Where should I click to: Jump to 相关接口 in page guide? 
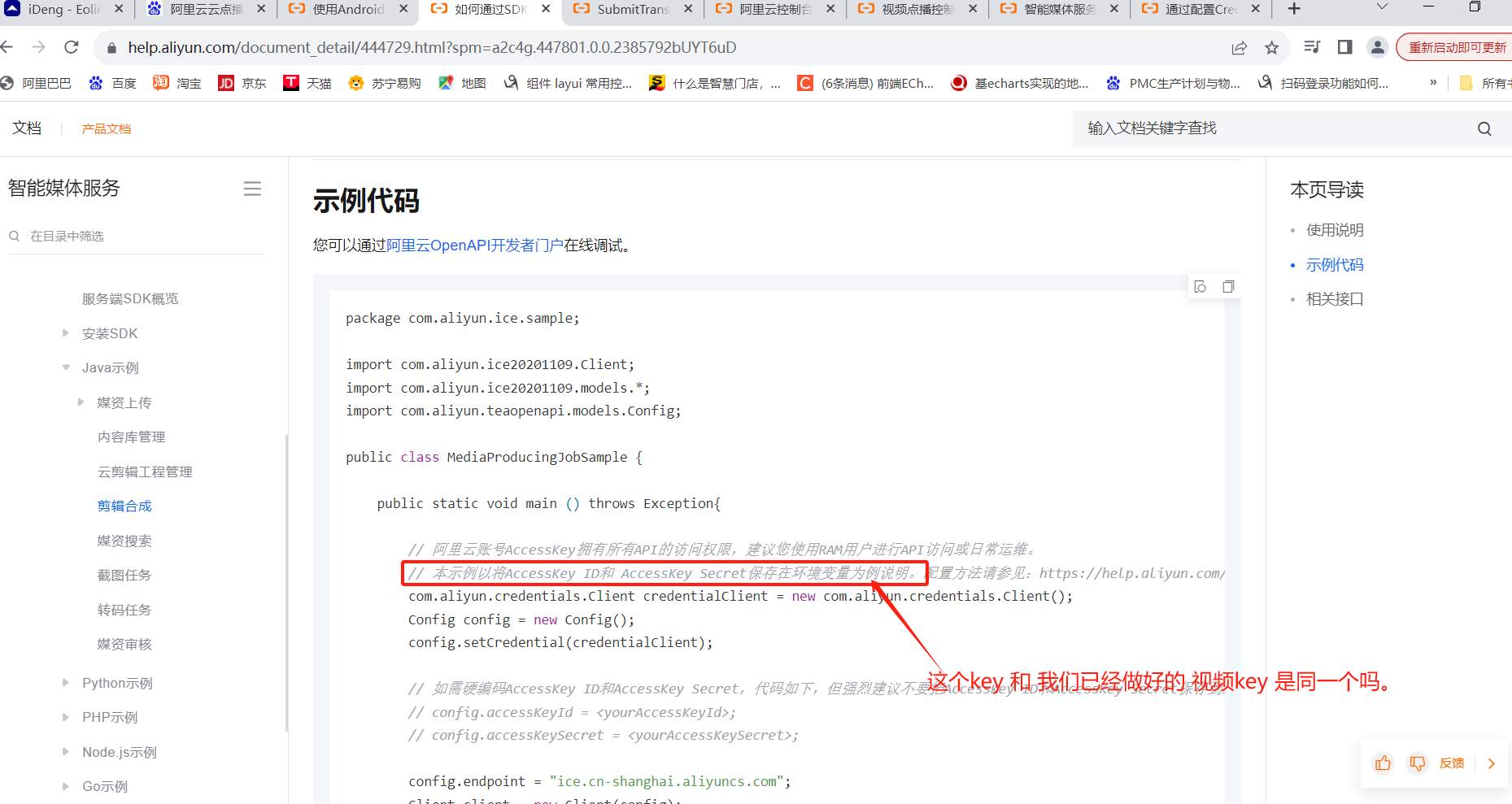(1335, 299)
